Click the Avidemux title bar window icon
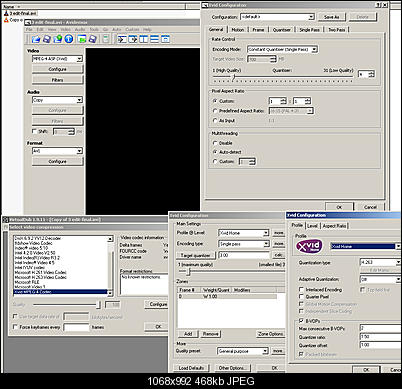 [x=28, y=22]
